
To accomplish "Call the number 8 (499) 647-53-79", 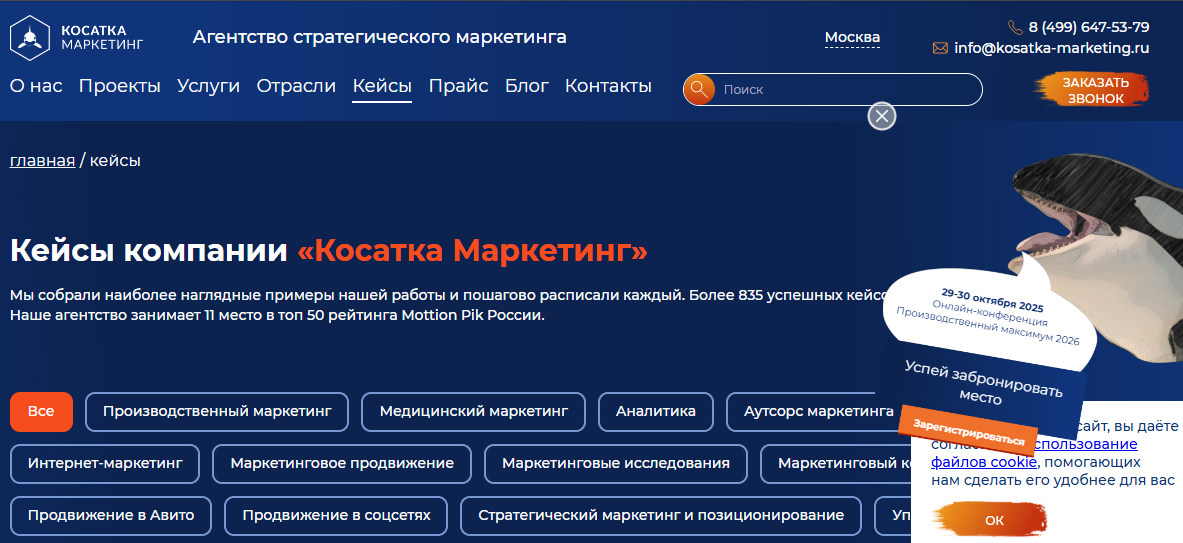I will tap(1089, 28).
